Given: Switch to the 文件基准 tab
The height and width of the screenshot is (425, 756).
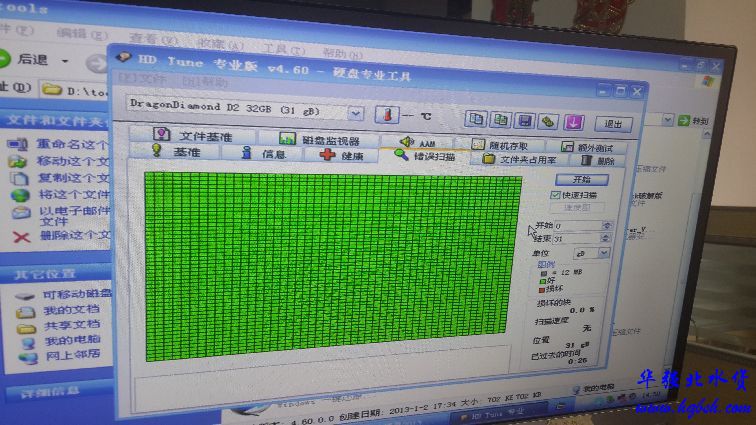Looking at the screenshot, I should (x=193, y=135).
